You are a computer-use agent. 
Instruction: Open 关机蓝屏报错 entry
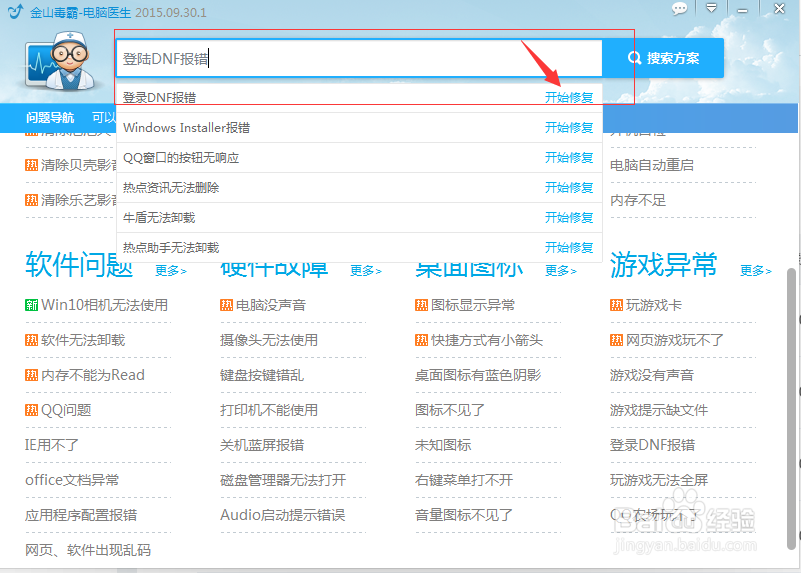tap(262, 445)
